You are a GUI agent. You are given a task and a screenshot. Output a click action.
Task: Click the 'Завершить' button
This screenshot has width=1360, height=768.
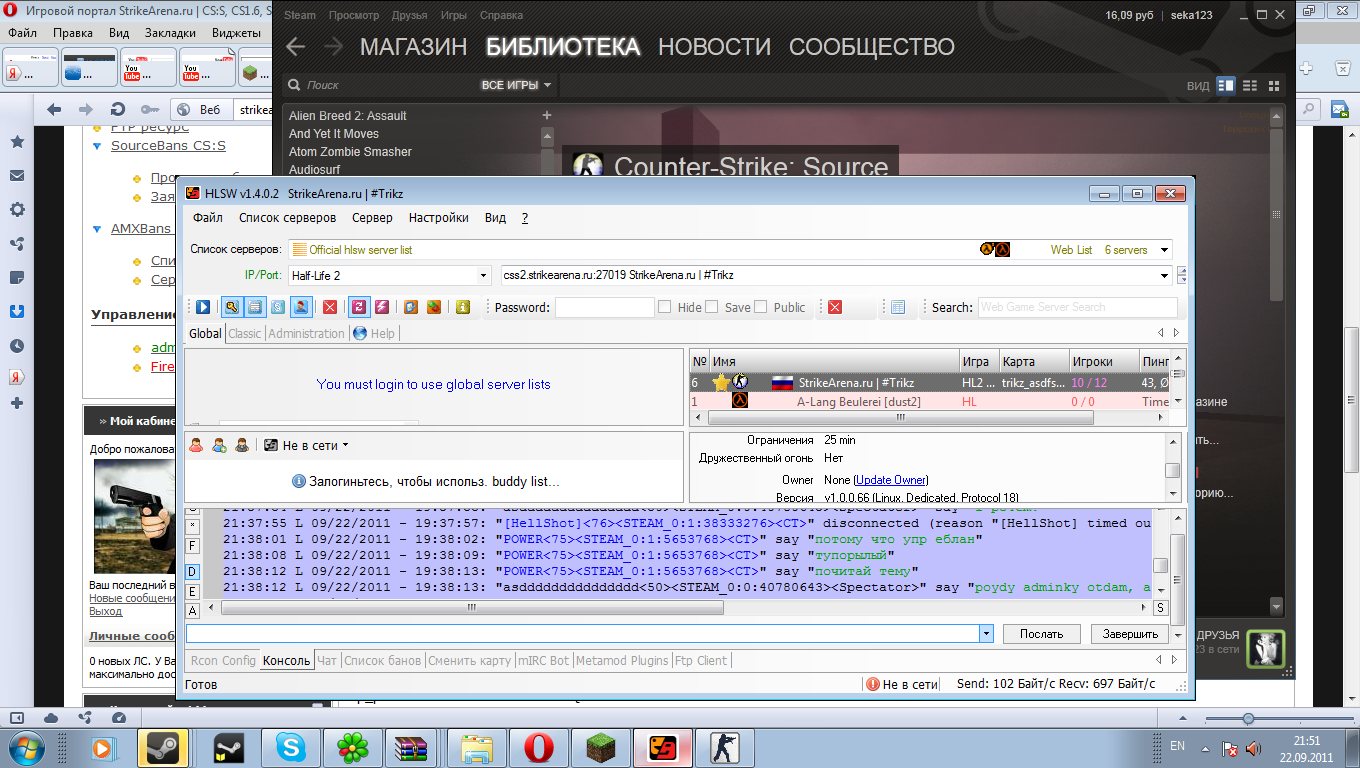[x=1130, y=634]
